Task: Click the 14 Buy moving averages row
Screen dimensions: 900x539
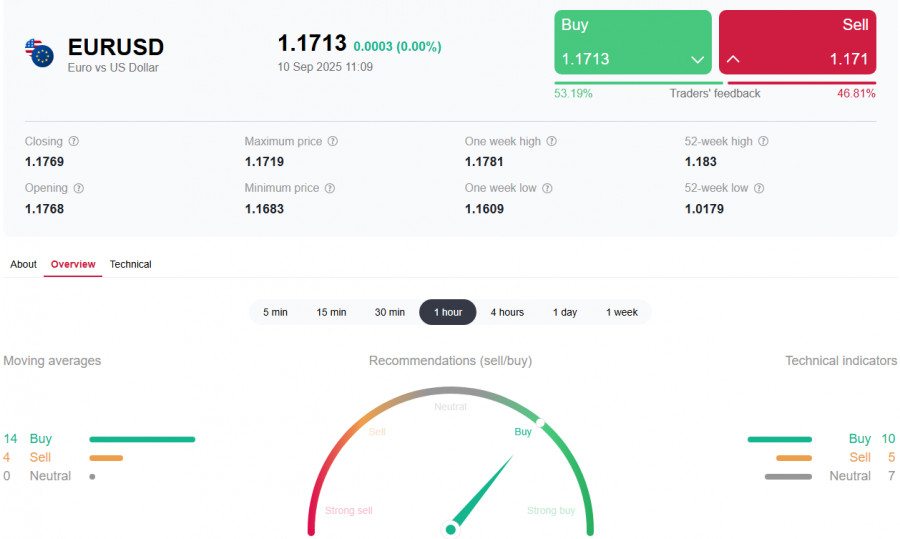Action: pos(99,439)
